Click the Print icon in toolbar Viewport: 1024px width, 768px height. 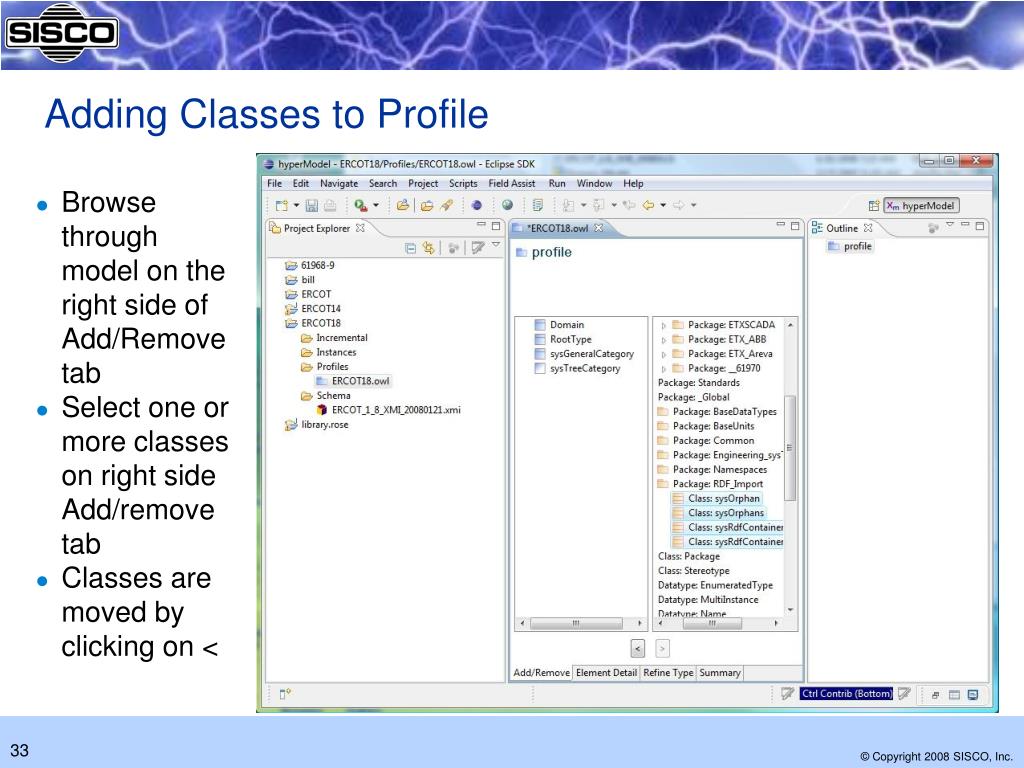(x=330, y=206)
